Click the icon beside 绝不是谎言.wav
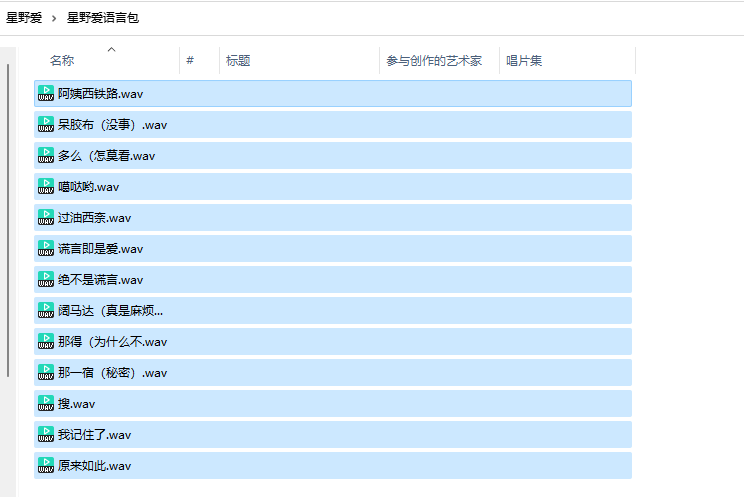 [x=46, y=279]
